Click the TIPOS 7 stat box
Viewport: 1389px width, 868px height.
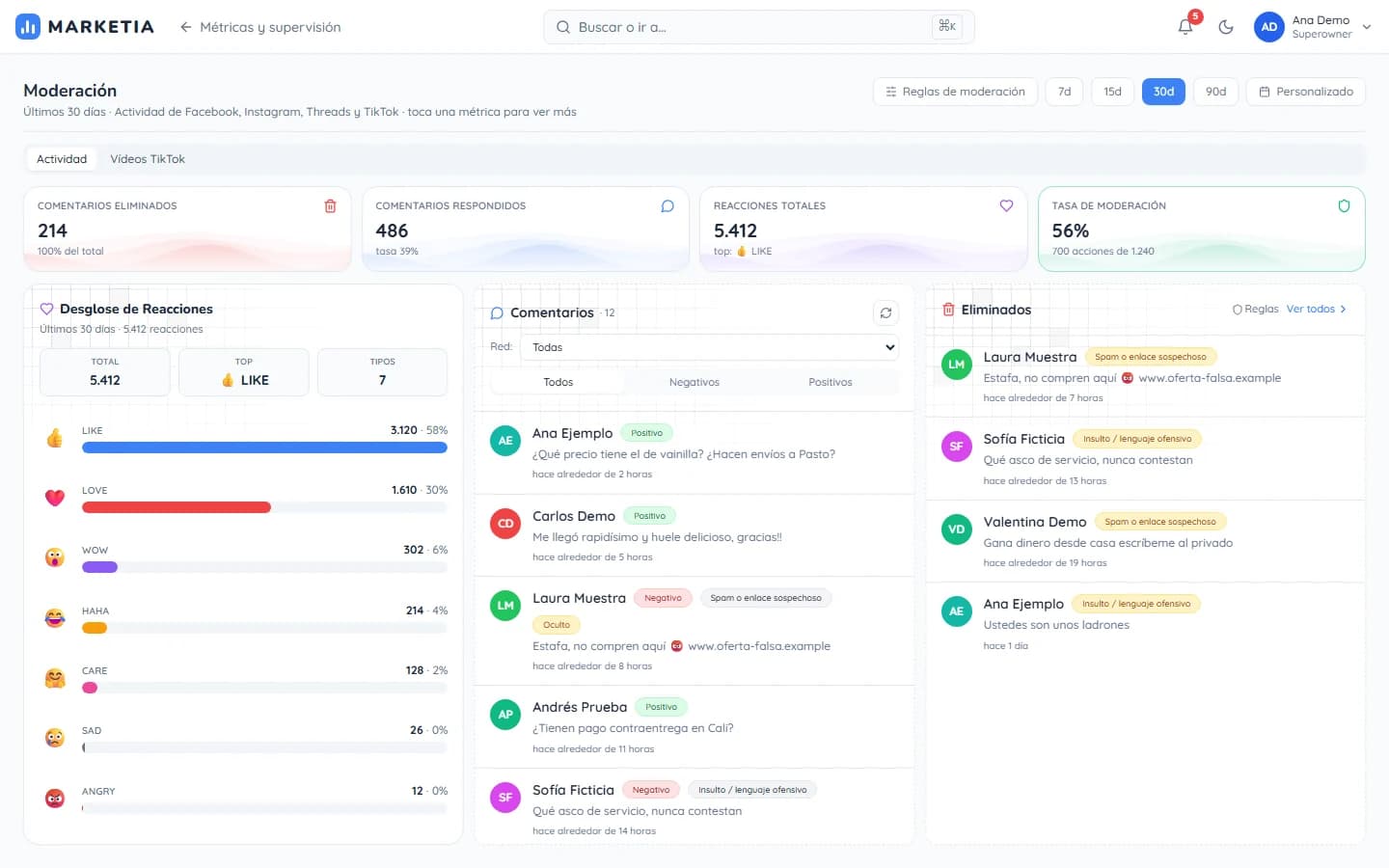click(382, 372)
